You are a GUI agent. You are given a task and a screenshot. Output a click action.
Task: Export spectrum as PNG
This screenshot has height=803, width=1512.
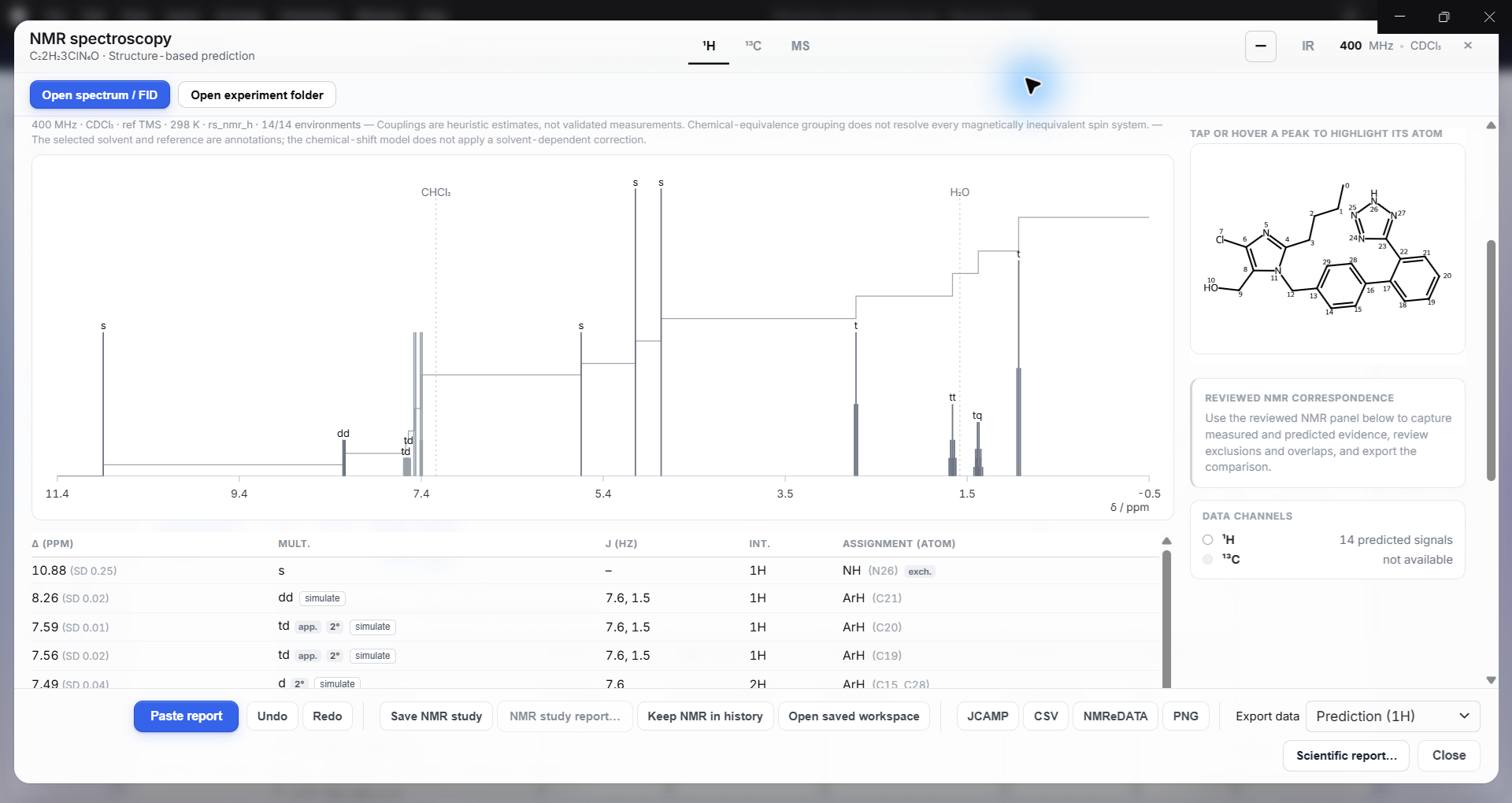click(x=1185, y=716)
